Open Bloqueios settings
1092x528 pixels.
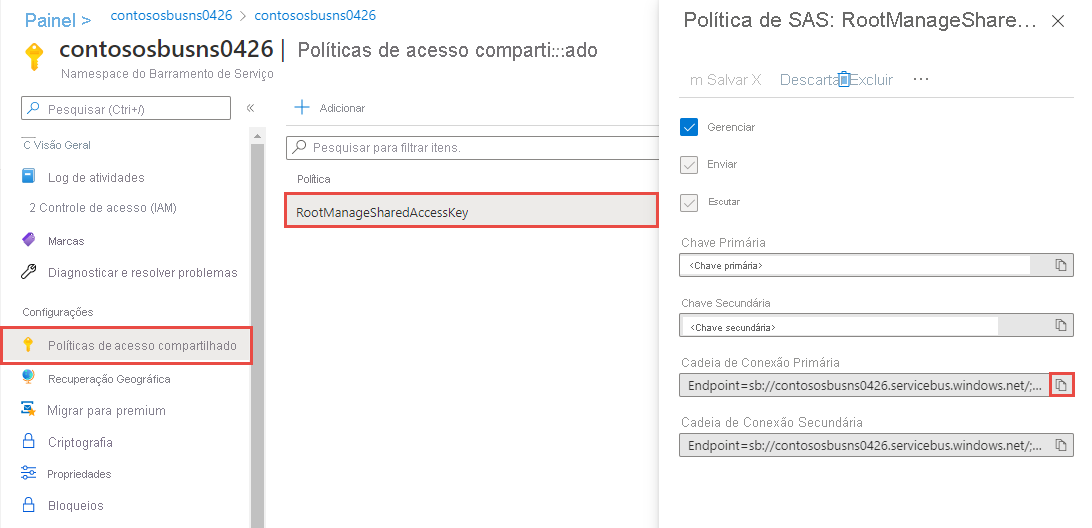tap(76, 506)
